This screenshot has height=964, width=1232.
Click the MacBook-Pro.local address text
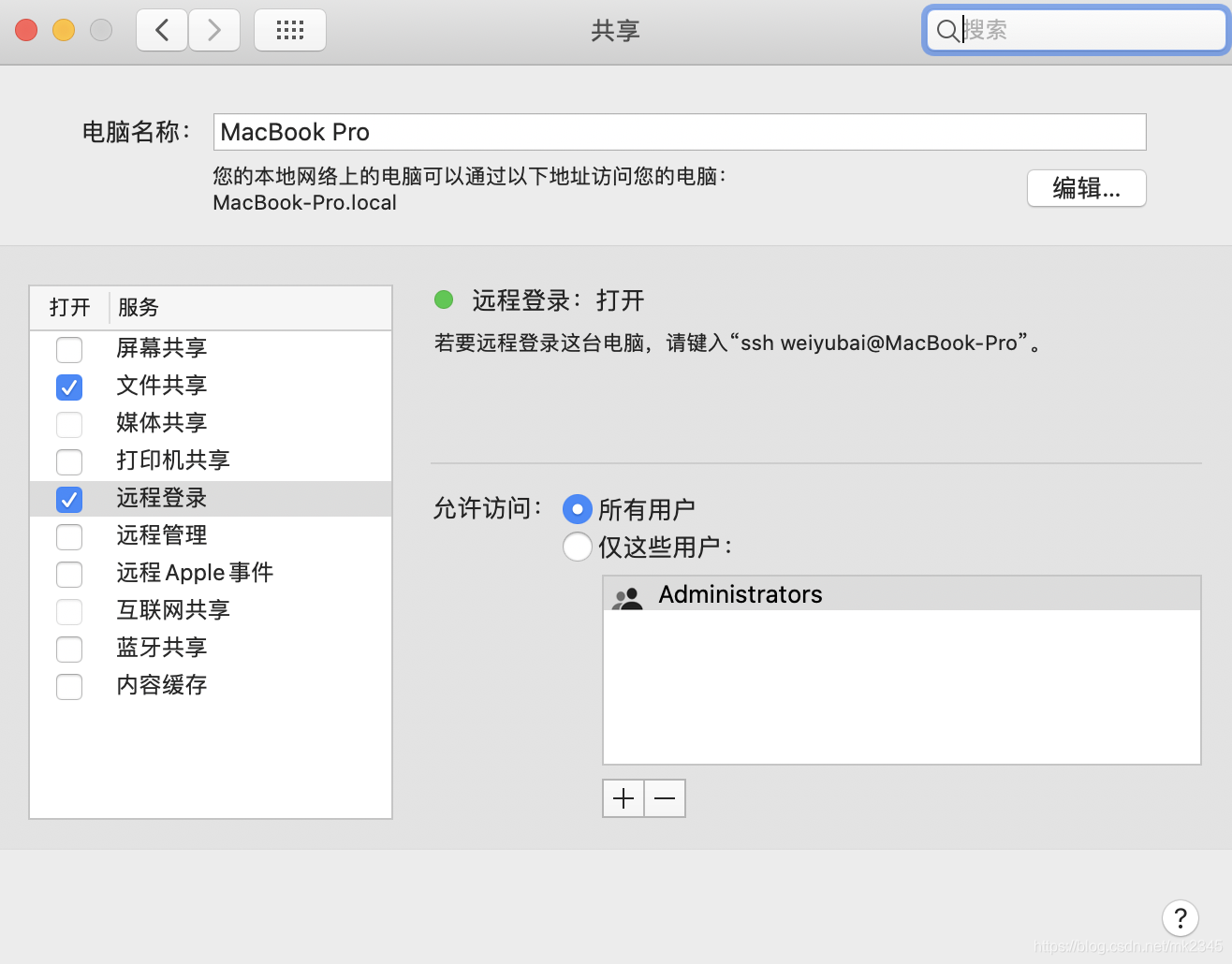[304, 203]
